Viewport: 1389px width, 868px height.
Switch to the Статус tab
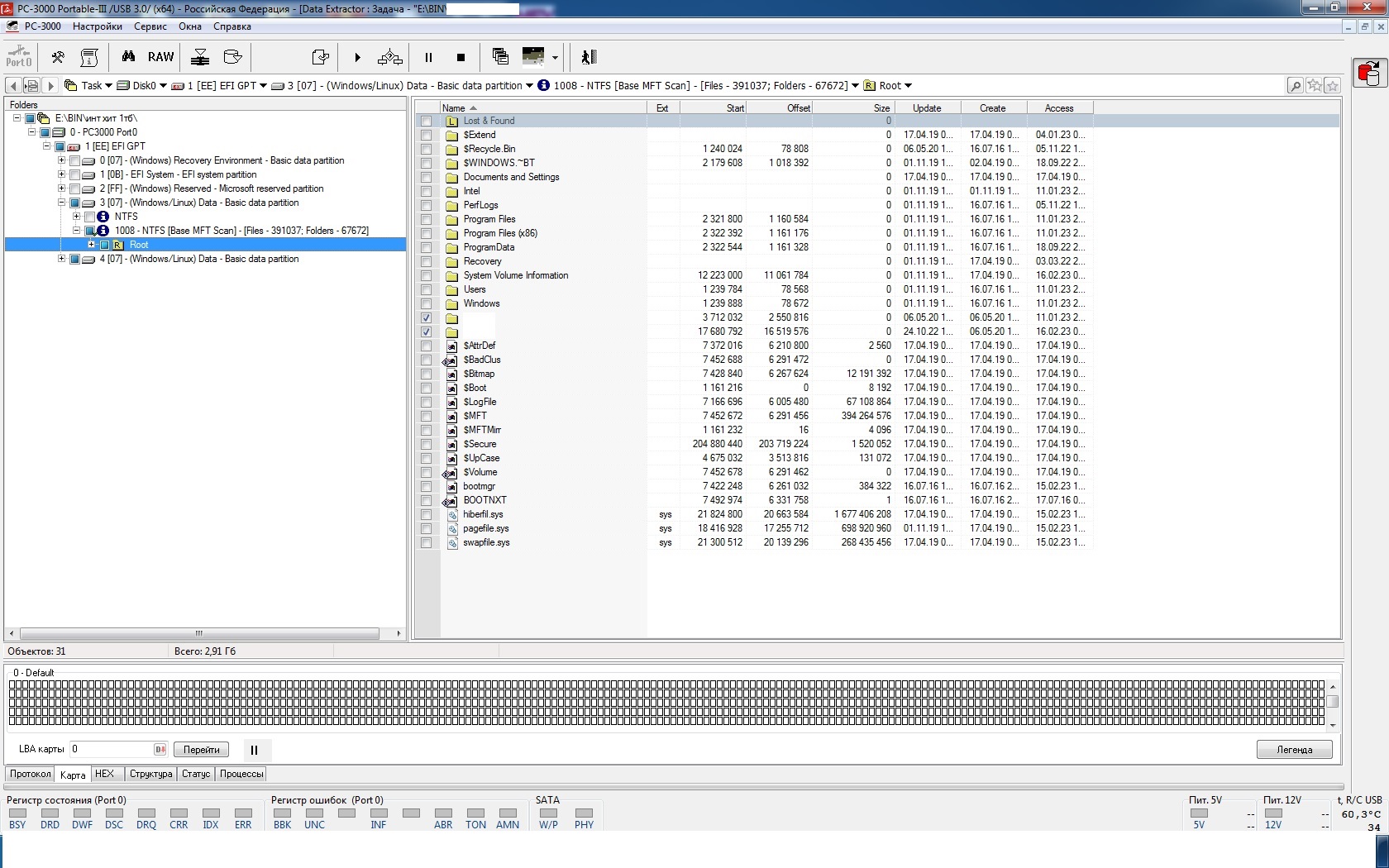pos(196,774)
